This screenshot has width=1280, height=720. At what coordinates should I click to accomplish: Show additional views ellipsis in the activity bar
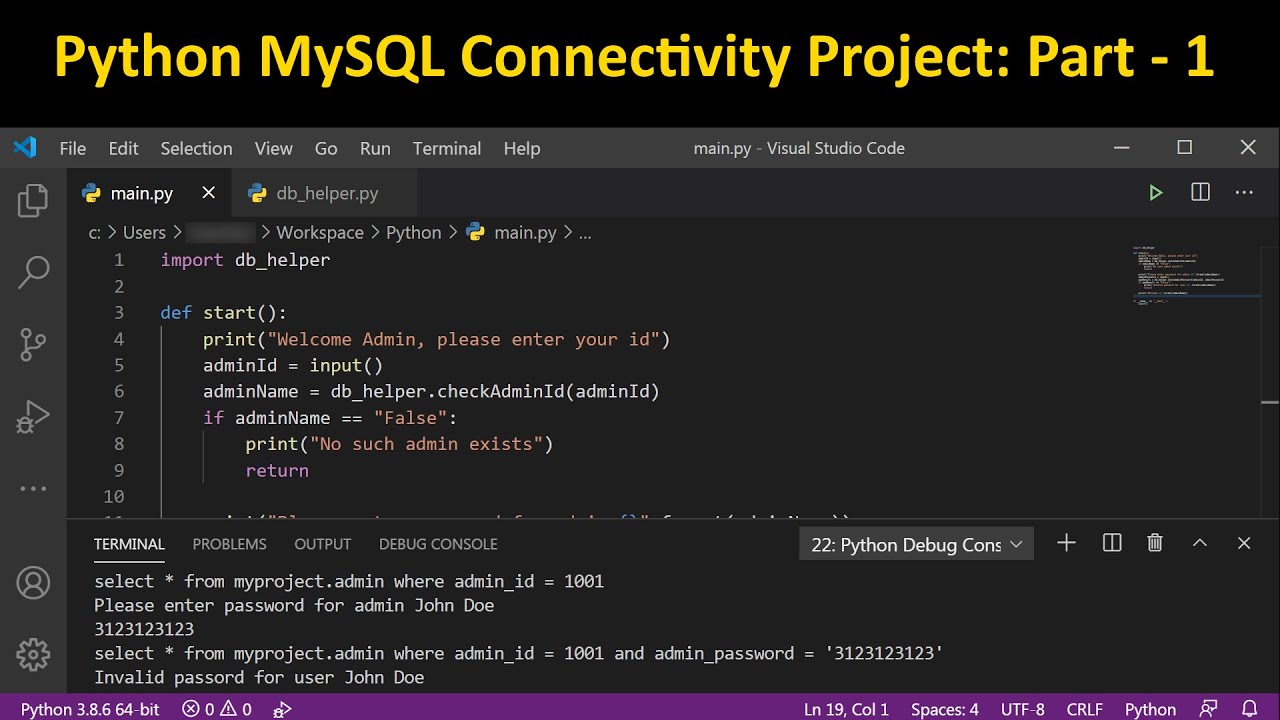33,489
